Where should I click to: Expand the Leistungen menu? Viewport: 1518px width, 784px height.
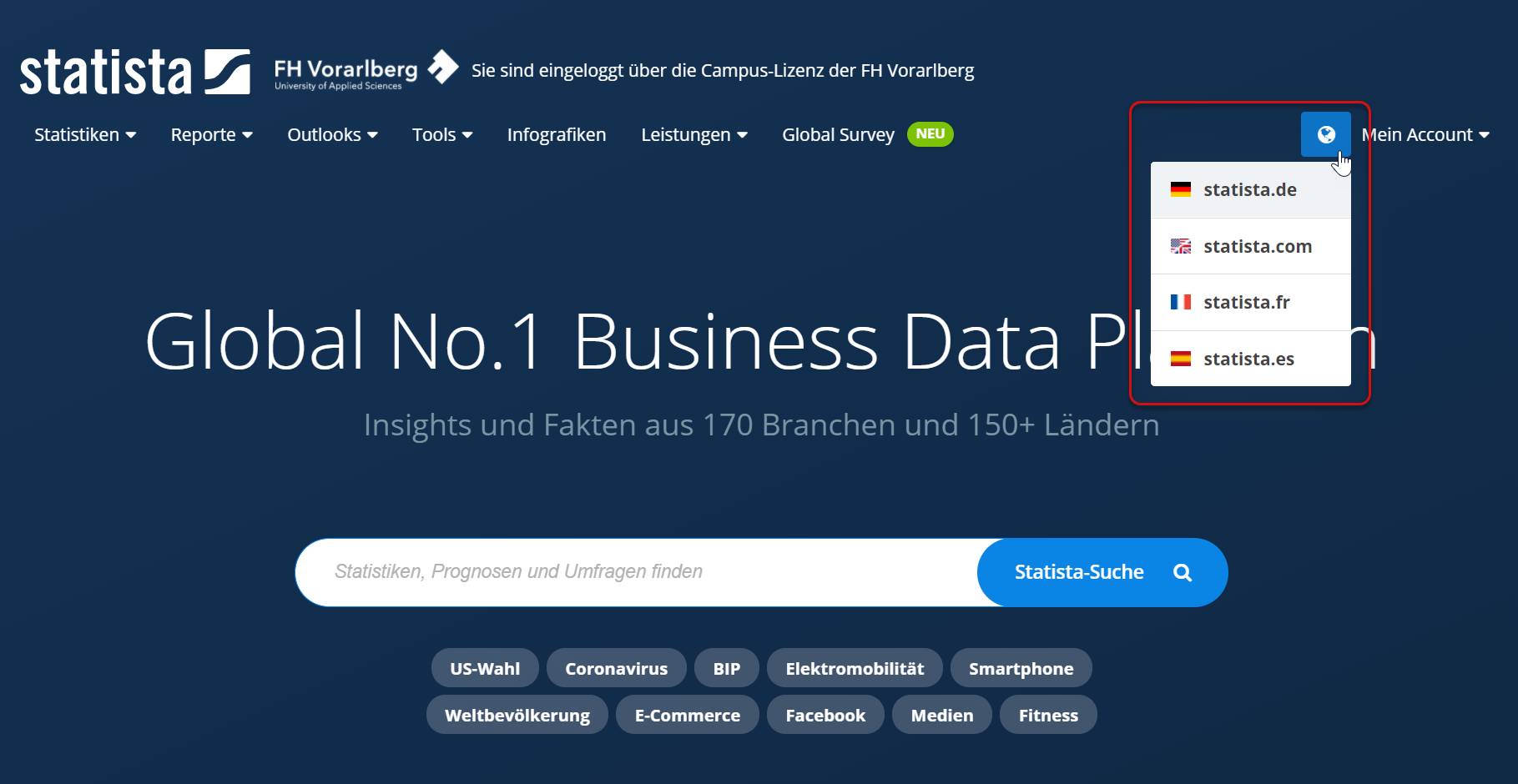click(693, 134)
